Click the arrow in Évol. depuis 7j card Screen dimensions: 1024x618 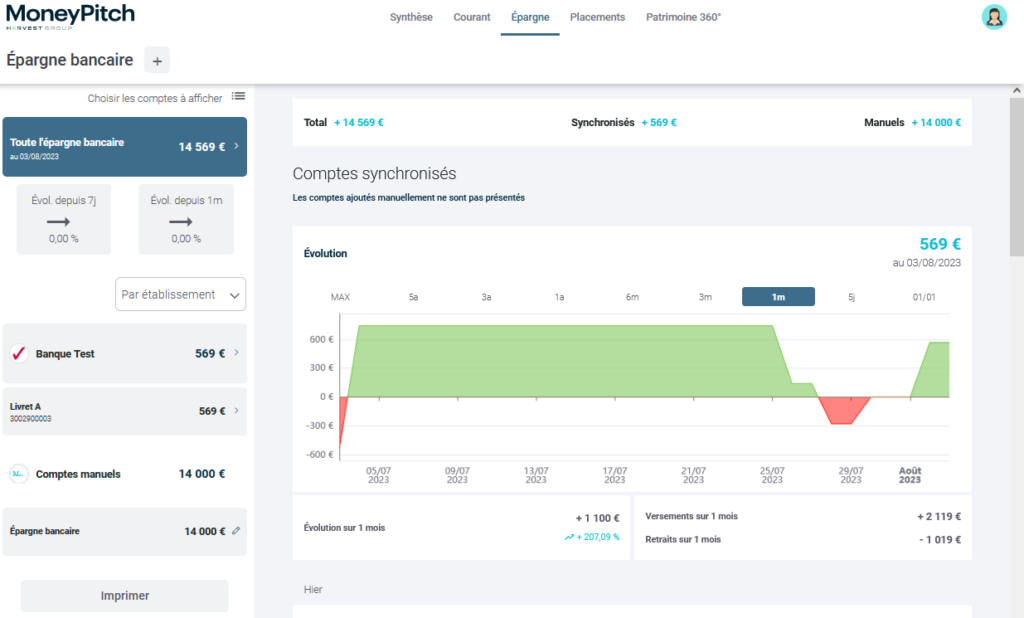pyautogui.click(x=58, y=222)
